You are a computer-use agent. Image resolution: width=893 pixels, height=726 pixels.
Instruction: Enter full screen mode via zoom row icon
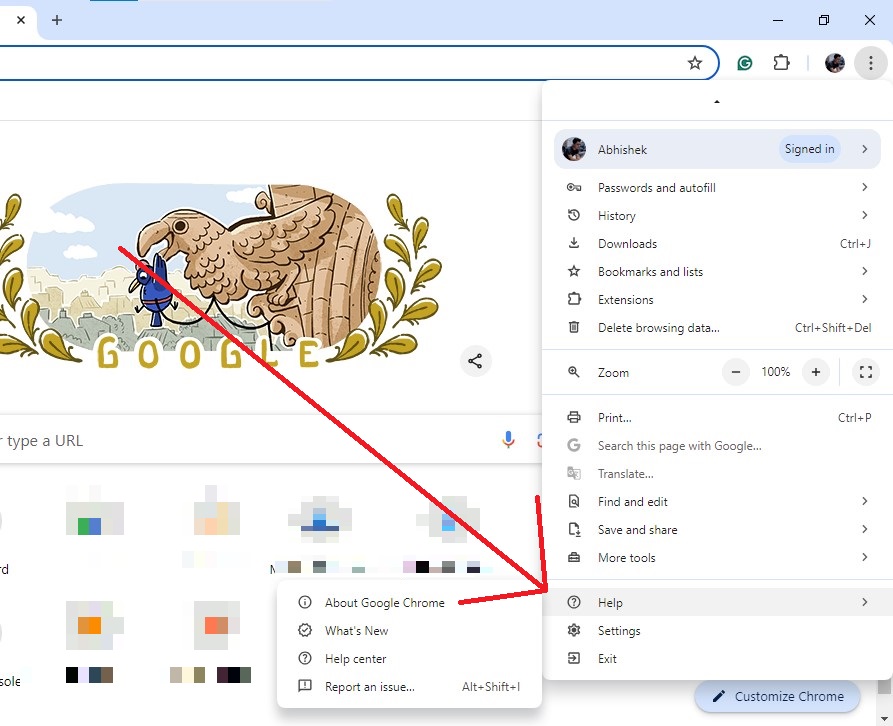866,372
